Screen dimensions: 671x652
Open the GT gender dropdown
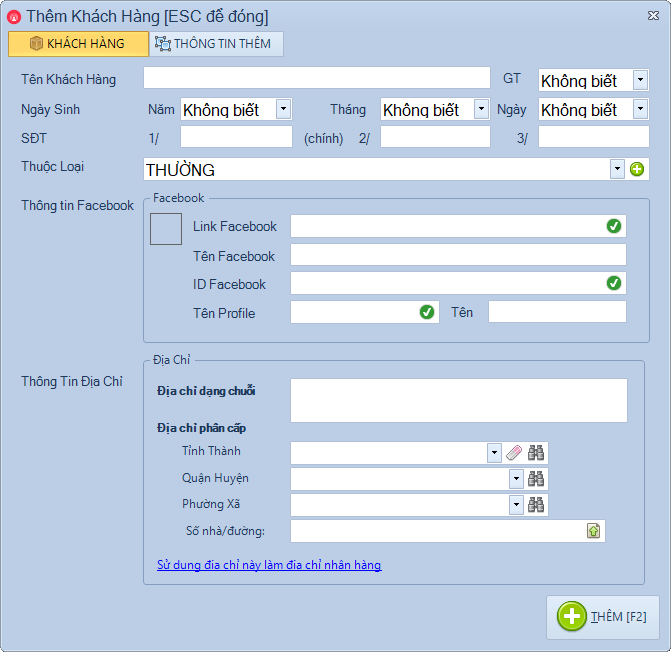[x=640, y=80]
